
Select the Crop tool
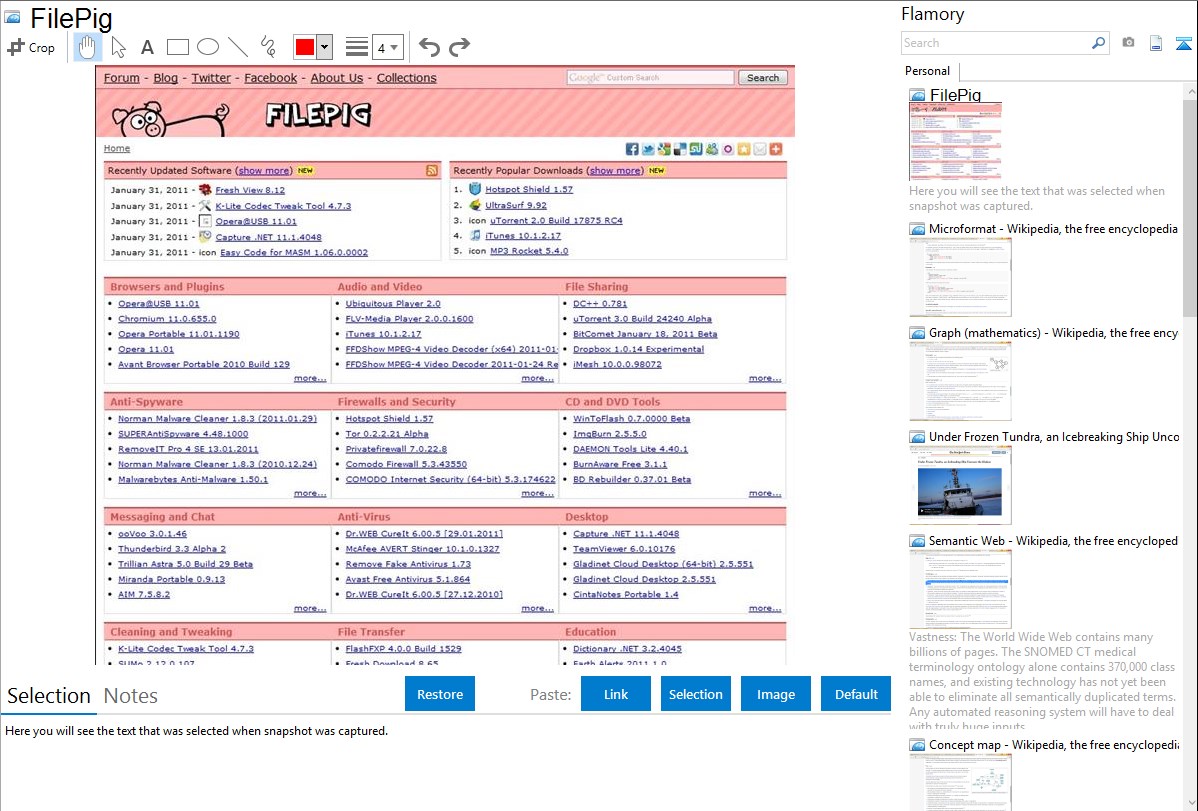point(31,47)
